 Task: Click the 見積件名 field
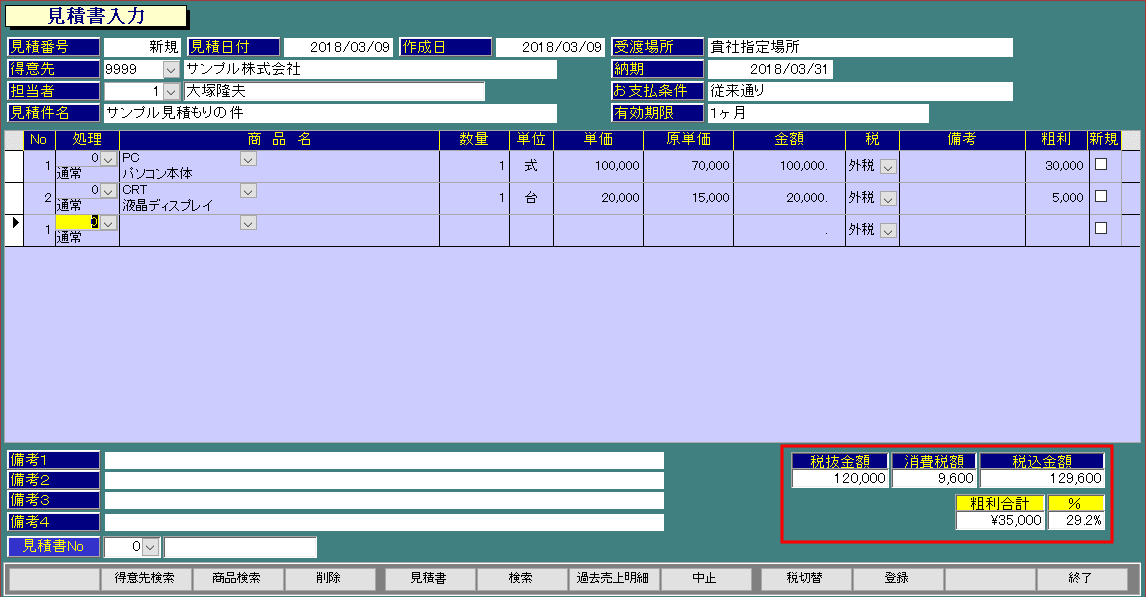(330, 113)
